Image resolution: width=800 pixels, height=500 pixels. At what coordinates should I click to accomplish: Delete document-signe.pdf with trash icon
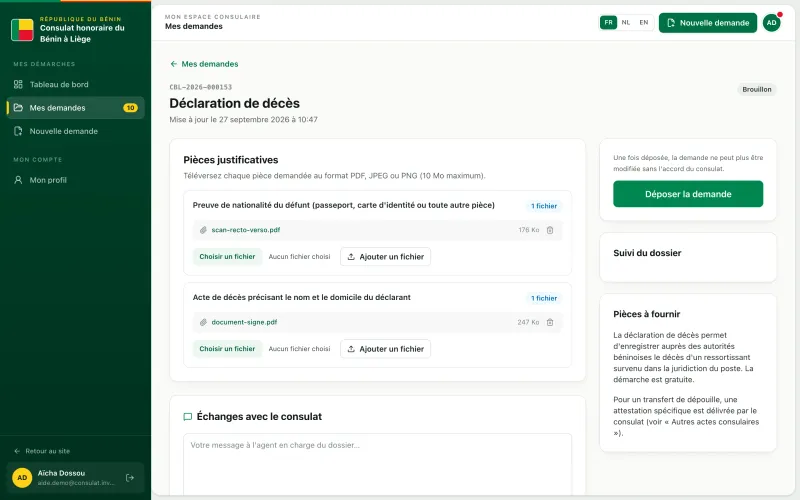(x=550, y=322)
